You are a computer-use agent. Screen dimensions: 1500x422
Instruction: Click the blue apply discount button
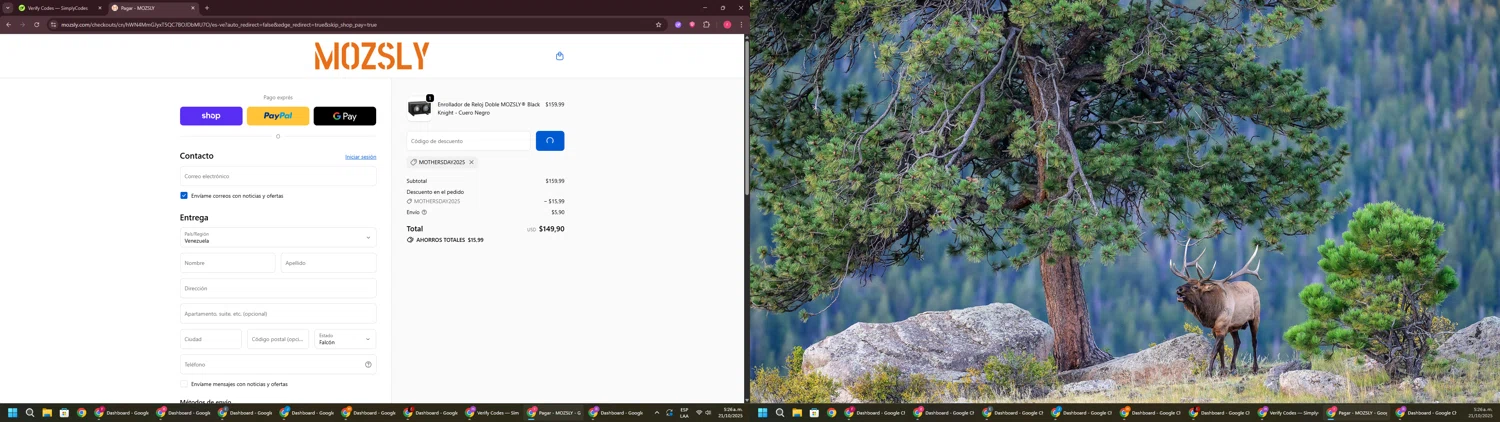550,141
